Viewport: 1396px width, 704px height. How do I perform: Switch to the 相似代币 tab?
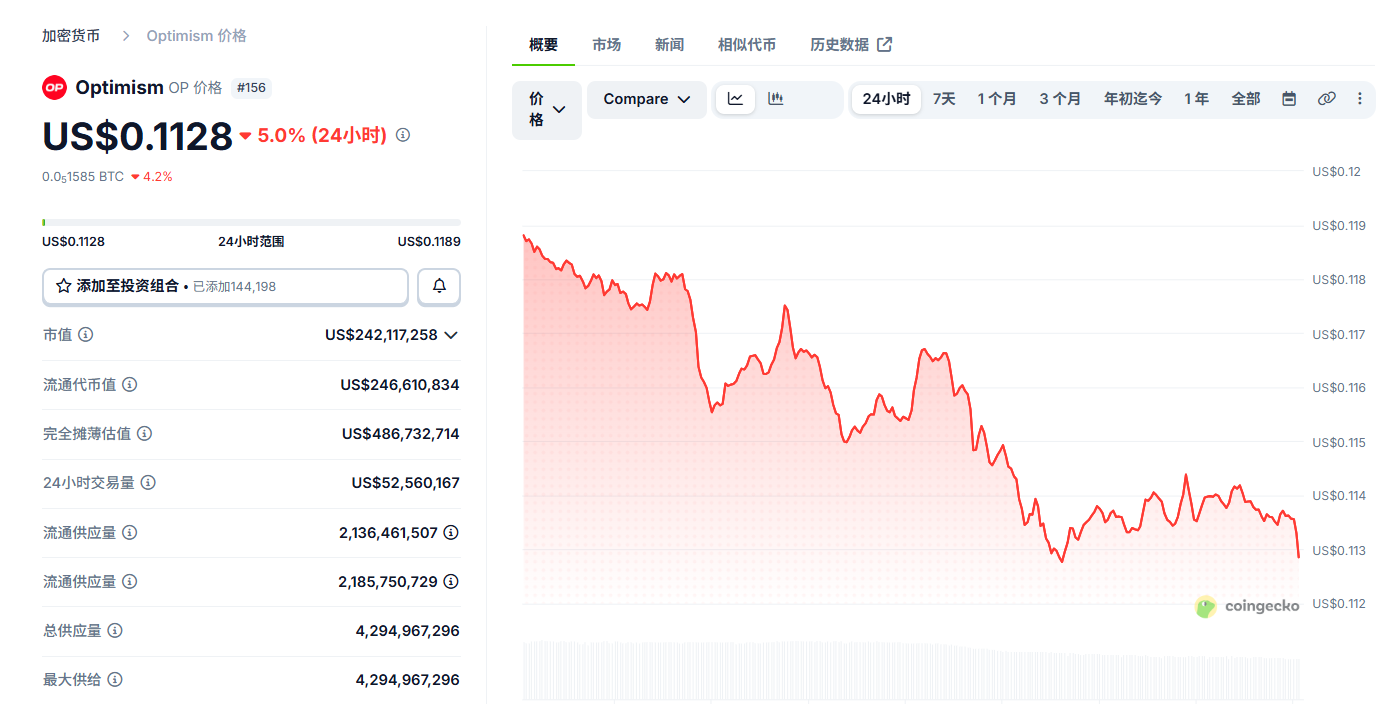coord(747,45)
